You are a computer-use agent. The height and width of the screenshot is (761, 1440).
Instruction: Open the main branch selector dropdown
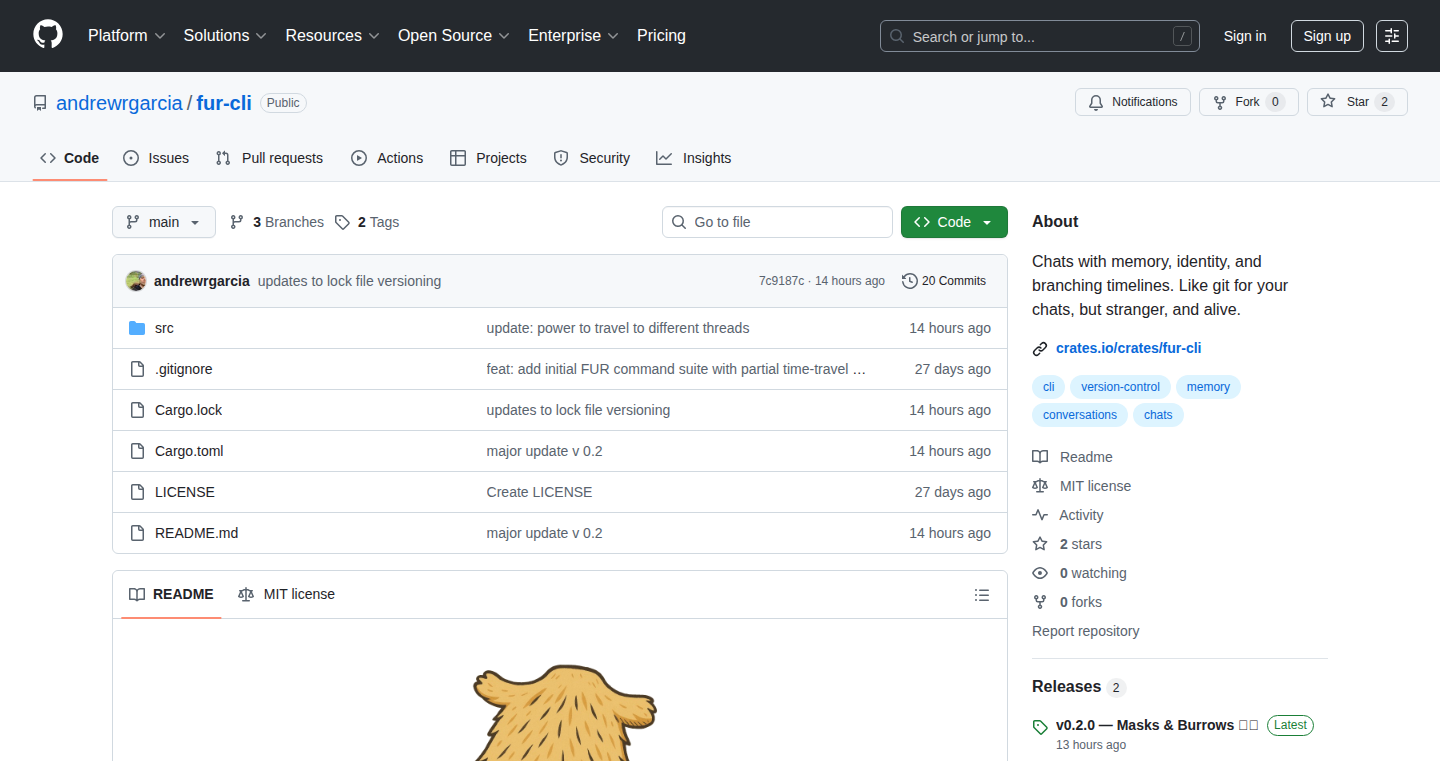pyautogui.click(x=164, y=222)
